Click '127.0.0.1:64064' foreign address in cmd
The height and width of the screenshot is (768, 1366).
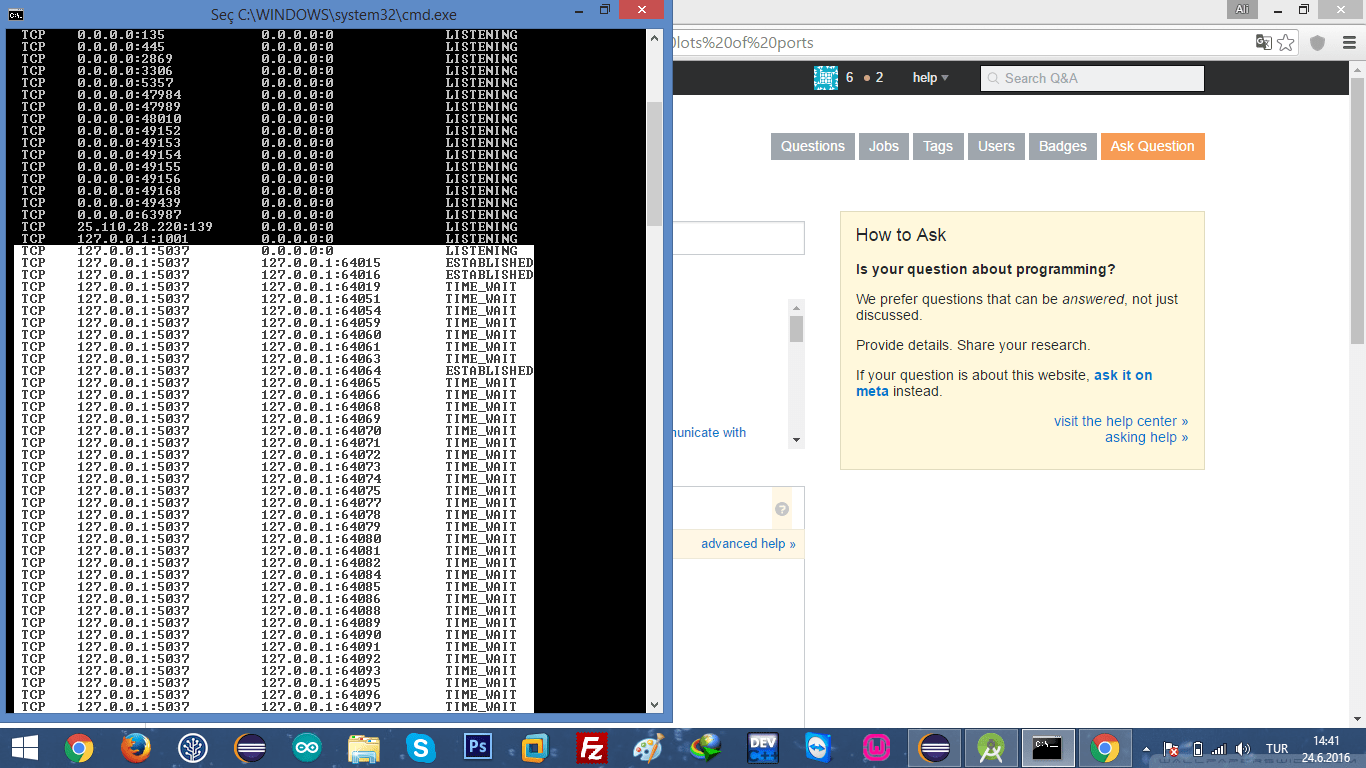321,371
